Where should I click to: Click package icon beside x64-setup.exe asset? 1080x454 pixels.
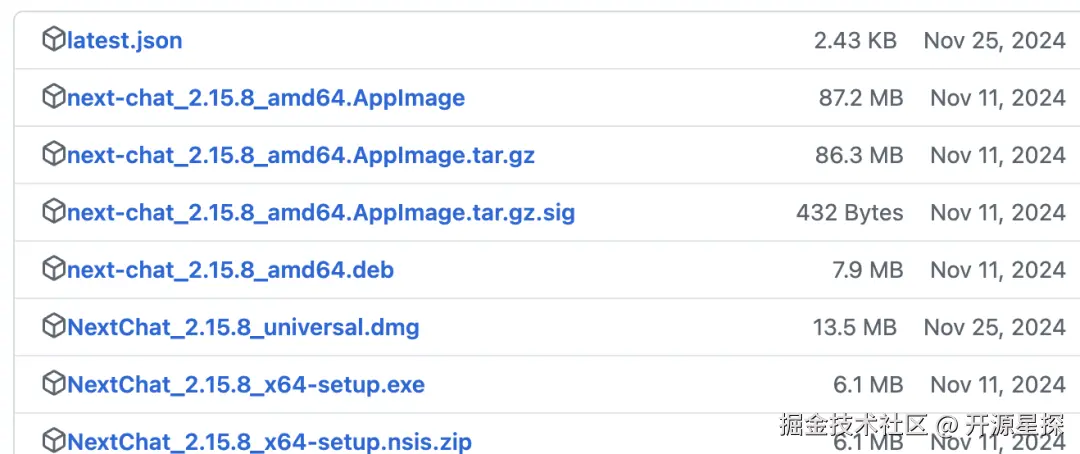coord(53,384)
